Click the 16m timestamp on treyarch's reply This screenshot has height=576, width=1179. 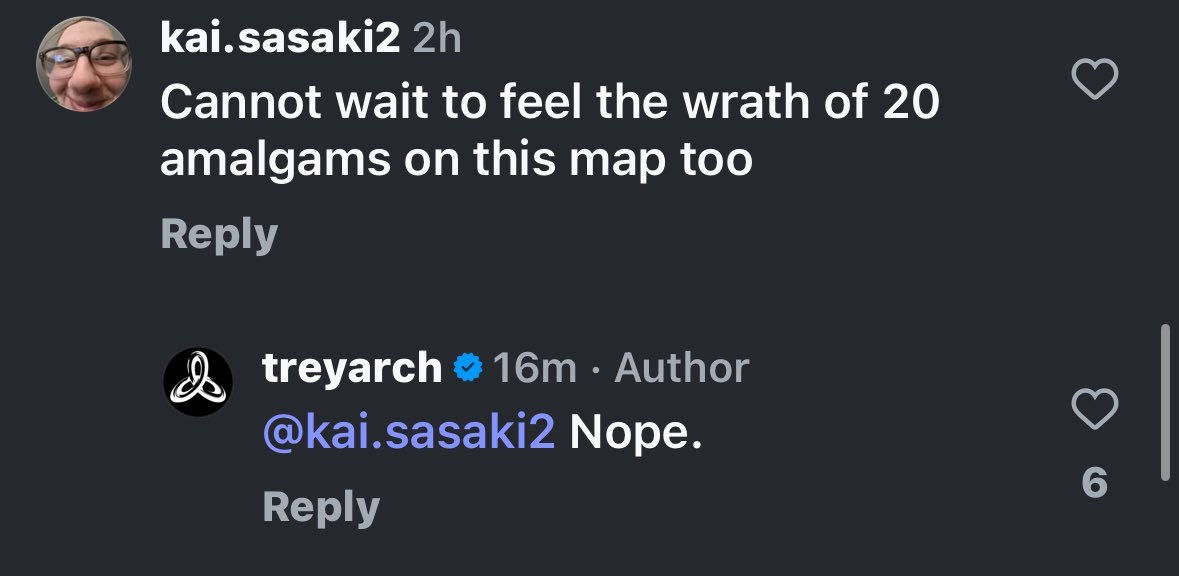pyautogui.click(x=535, y=369)
